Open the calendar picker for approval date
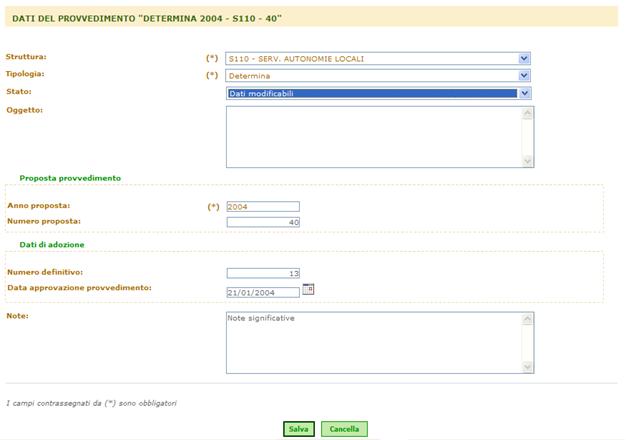Image resolution: width=626 pixels, height=440 pixels. pyautogui.click(x=308, y=289)
